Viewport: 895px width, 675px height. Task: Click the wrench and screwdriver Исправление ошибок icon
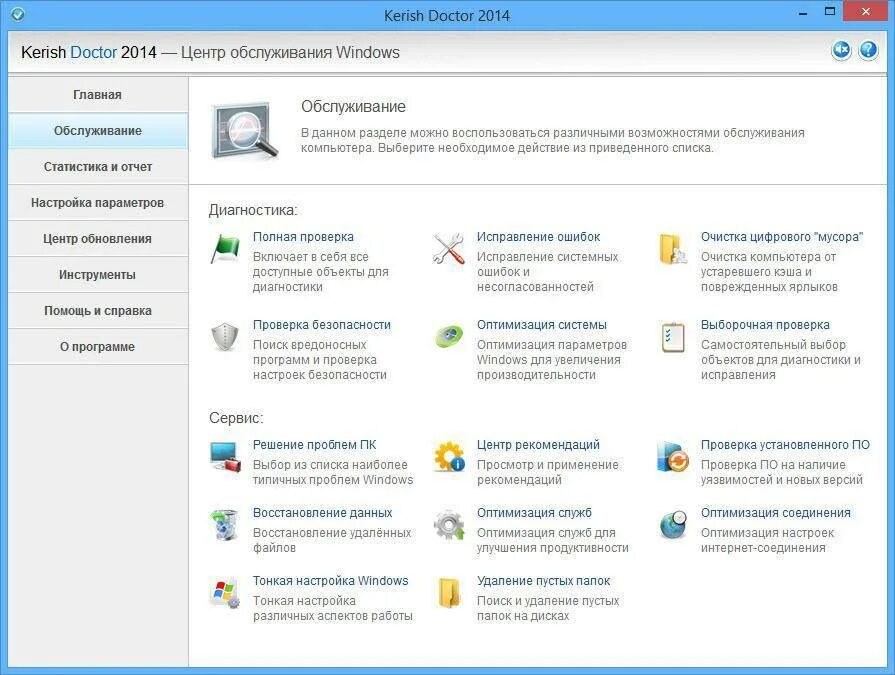pos(448,248)
